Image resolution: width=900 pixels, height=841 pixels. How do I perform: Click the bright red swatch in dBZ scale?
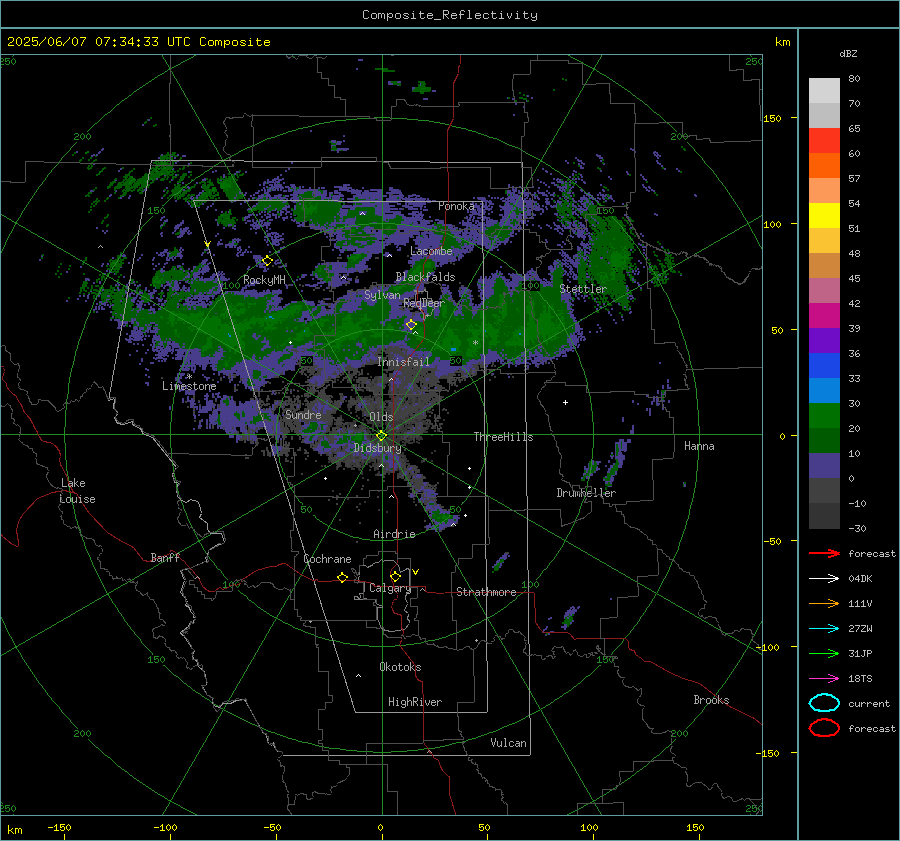(824, 141)
